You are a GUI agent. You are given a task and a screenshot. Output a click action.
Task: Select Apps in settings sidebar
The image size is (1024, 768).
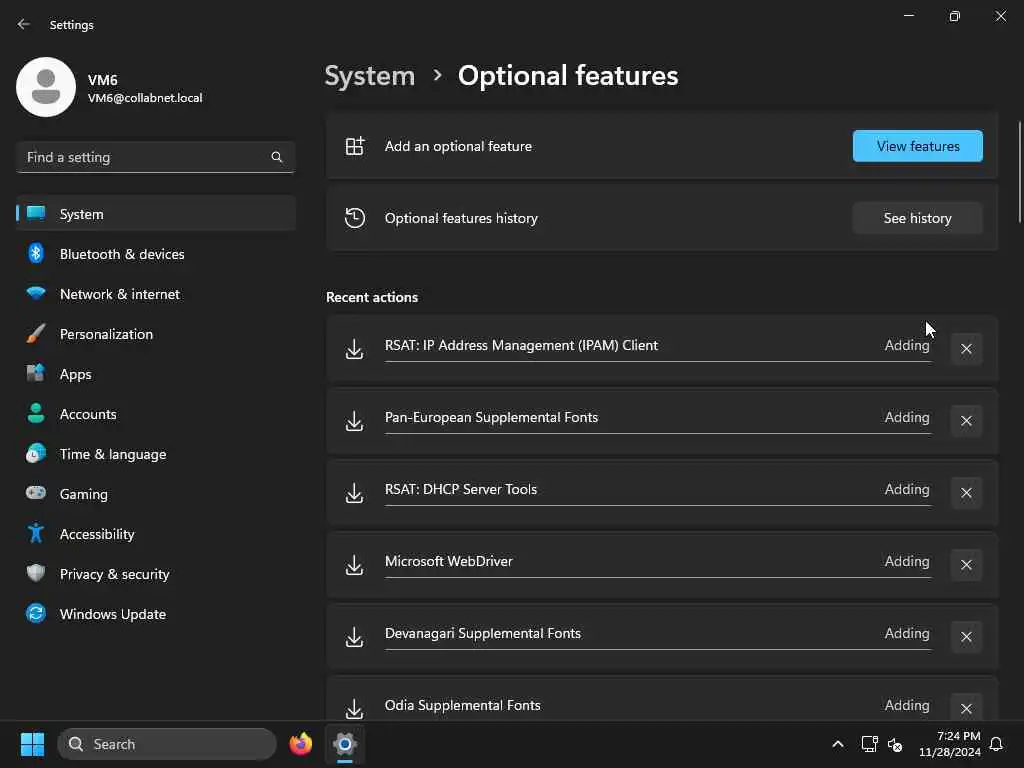(x=75, y=374)
